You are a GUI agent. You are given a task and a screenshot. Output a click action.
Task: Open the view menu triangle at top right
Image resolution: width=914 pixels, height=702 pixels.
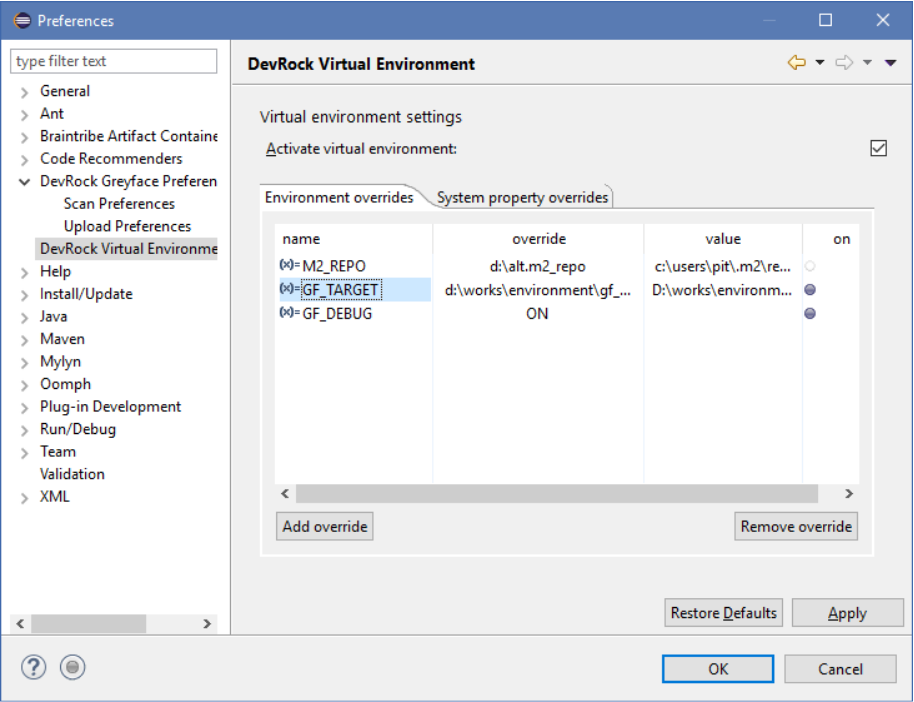[x=890, y=64]
